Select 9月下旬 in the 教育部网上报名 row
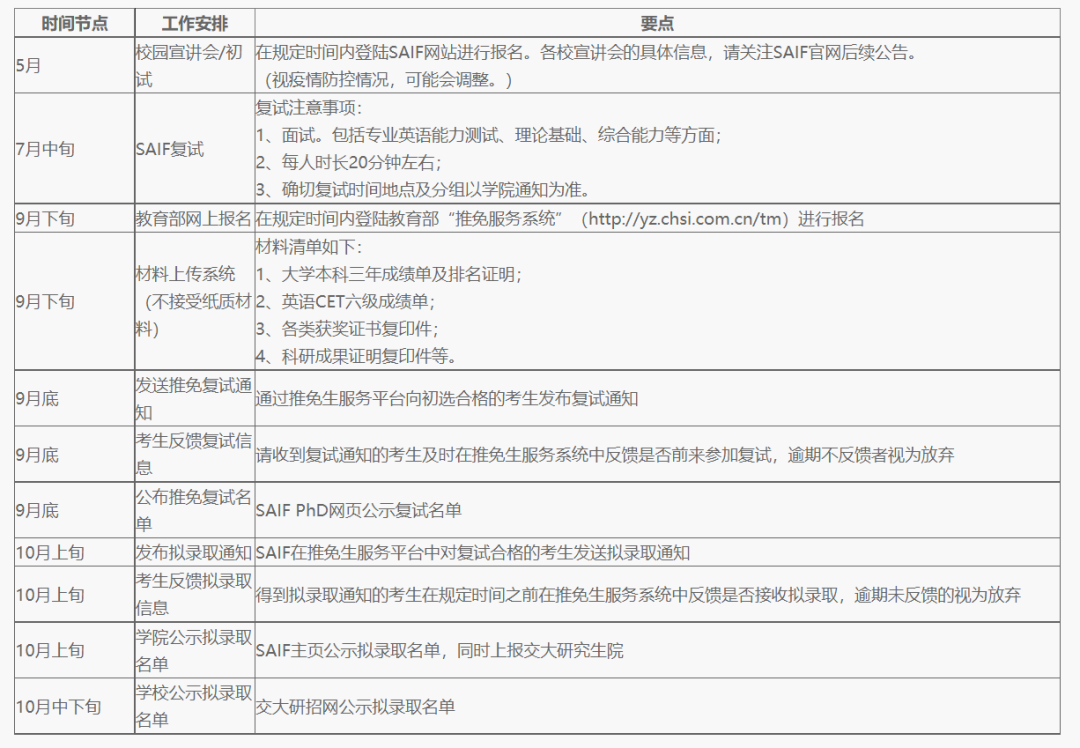The image size is (1080, 748). tap(74, 218)
